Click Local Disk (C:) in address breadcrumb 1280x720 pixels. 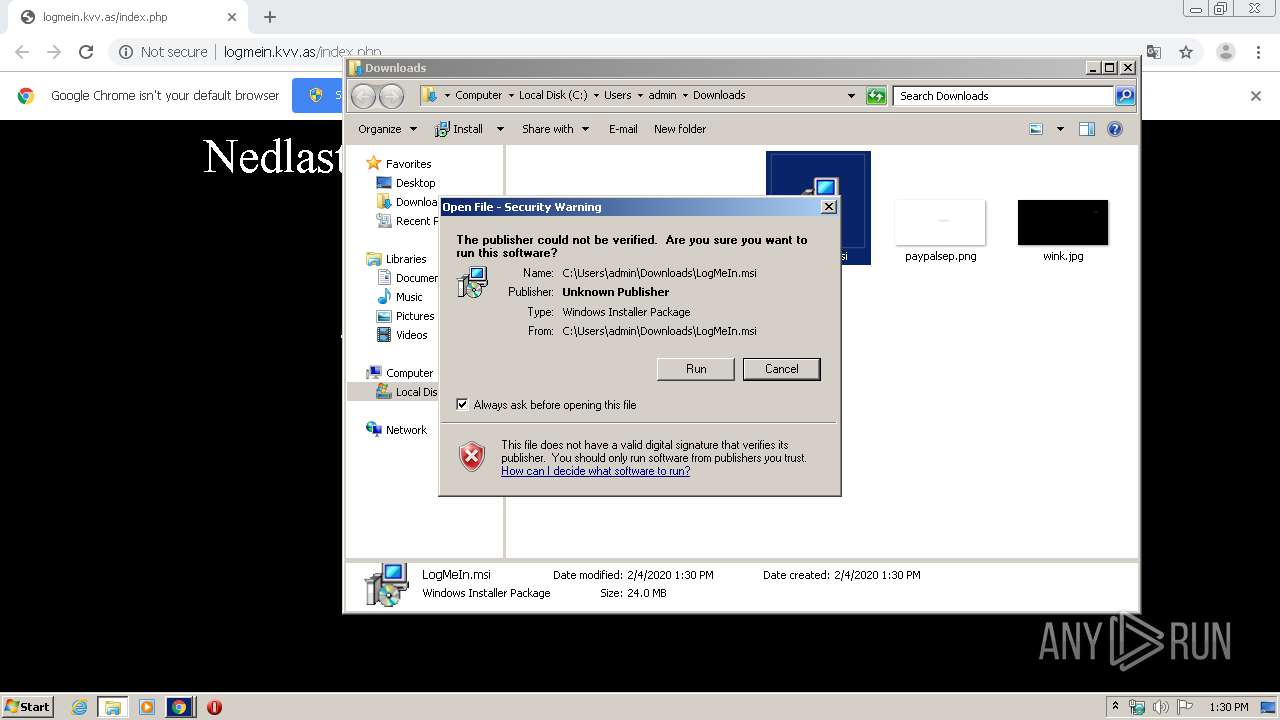click(553, 95)
